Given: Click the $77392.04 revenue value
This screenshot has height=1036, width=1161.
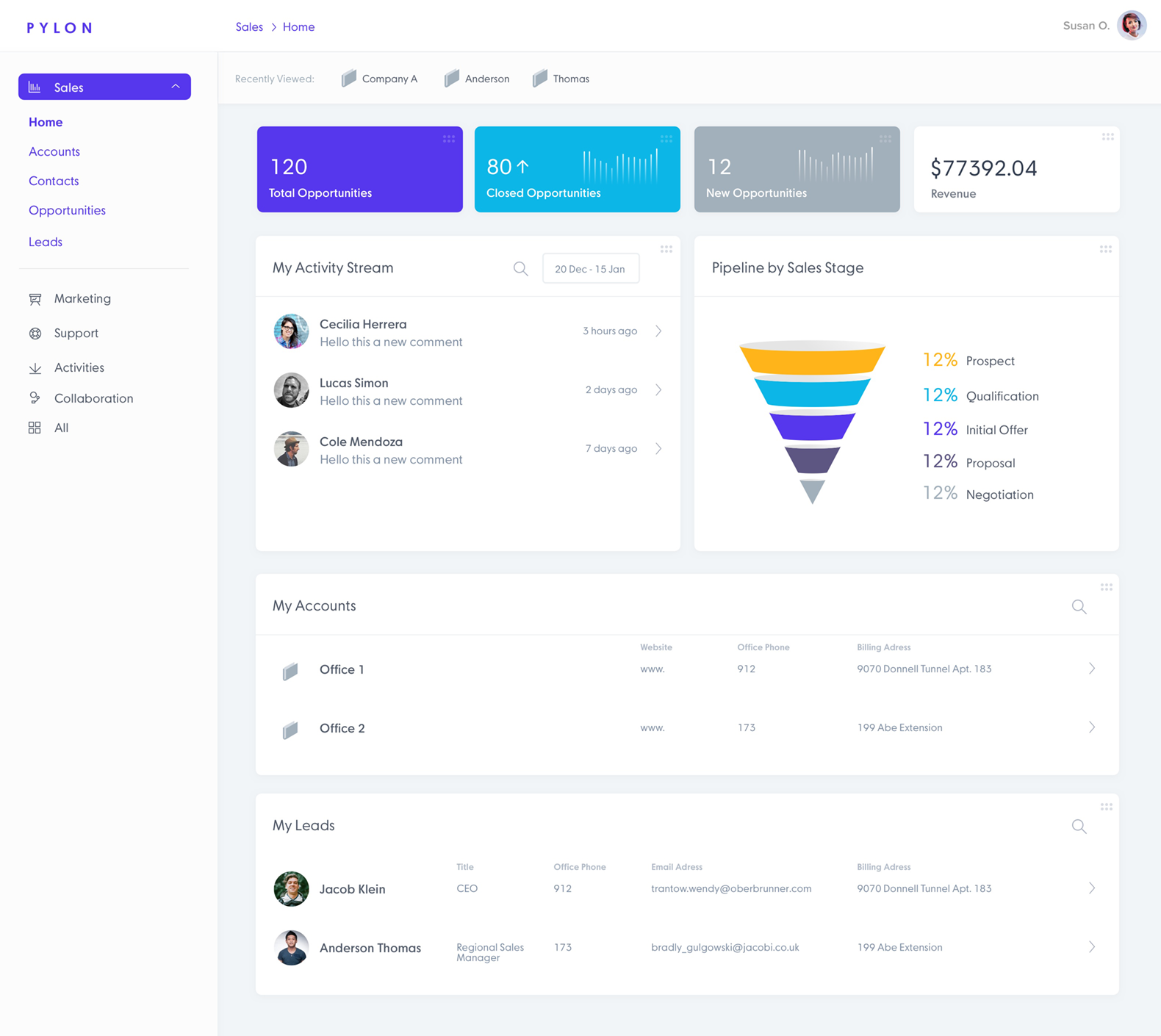Looking at the screenshot, I should pos(984,168).
